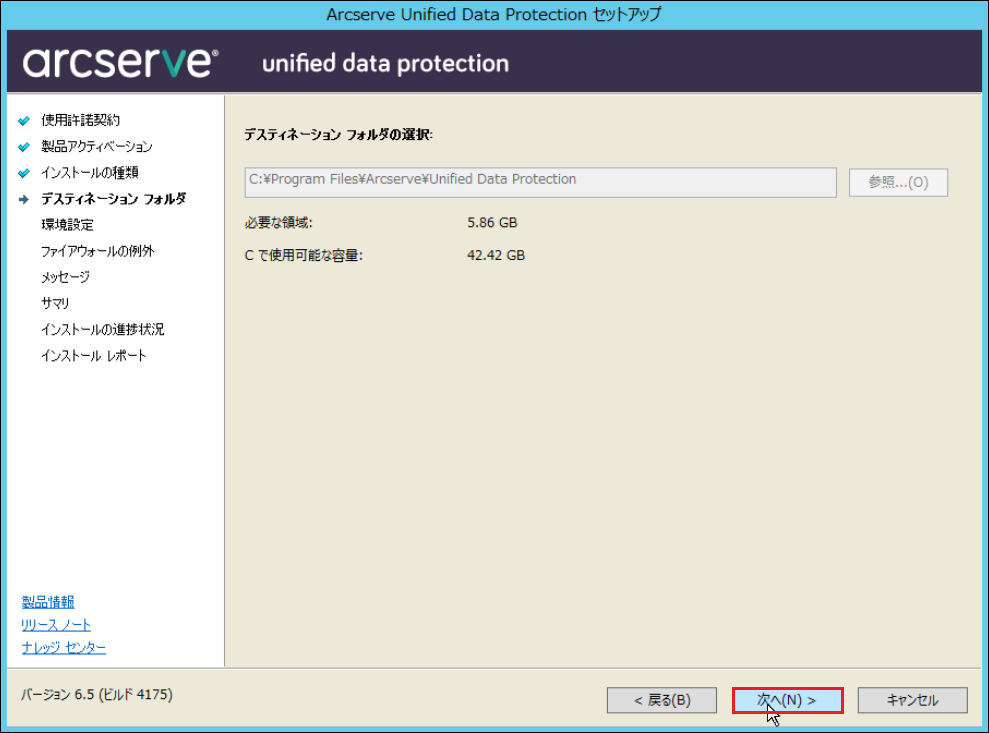This screenshot has height=733, width=989.
Task: Click the destination folder path field
Action: [541, 182]
